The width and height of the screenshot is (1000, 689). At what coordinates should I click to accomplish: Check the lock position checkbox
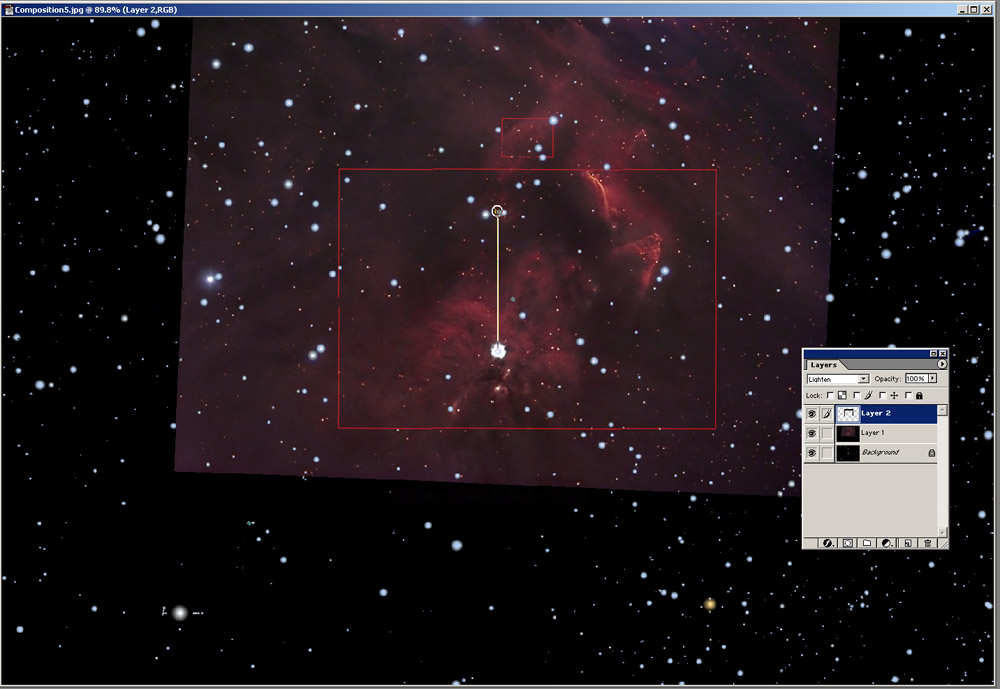click(882, 396)
